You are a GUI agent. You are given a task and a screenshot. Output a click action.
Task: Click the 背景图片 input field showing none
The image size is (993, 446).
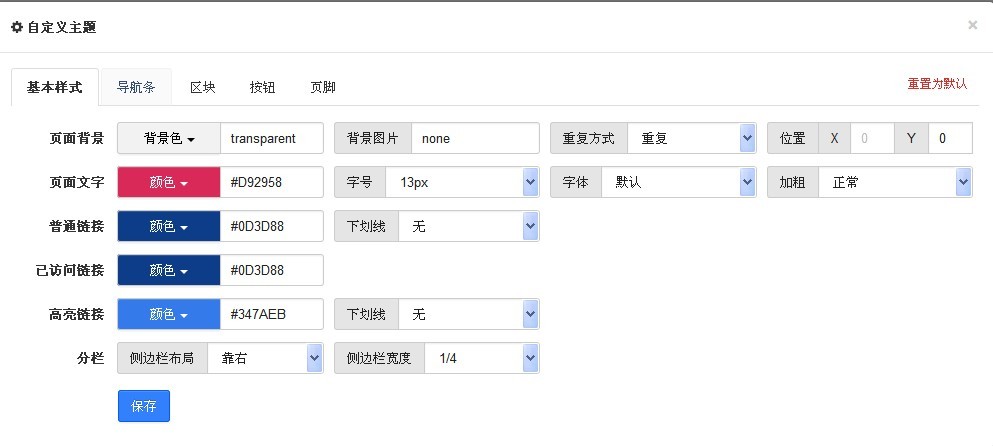point(475,138)
